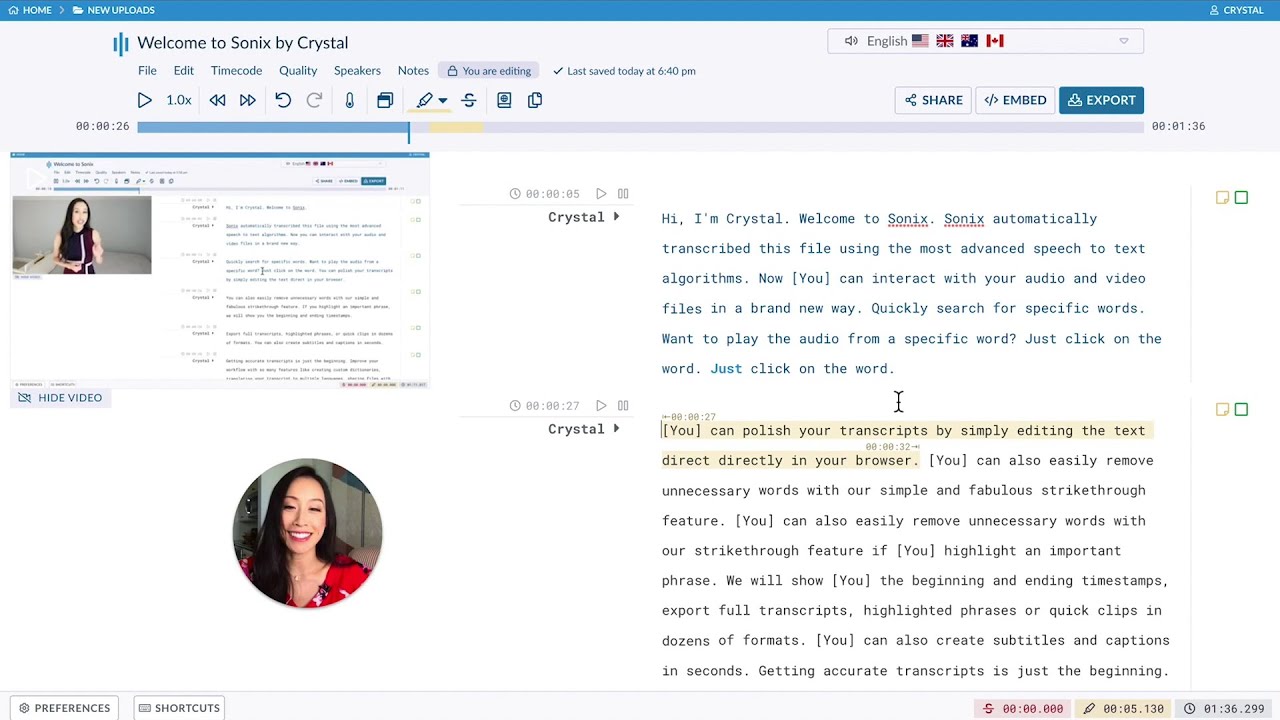Open the Quality menu
Viewport: 1280px width, 720px height.
tap(298, 71)
